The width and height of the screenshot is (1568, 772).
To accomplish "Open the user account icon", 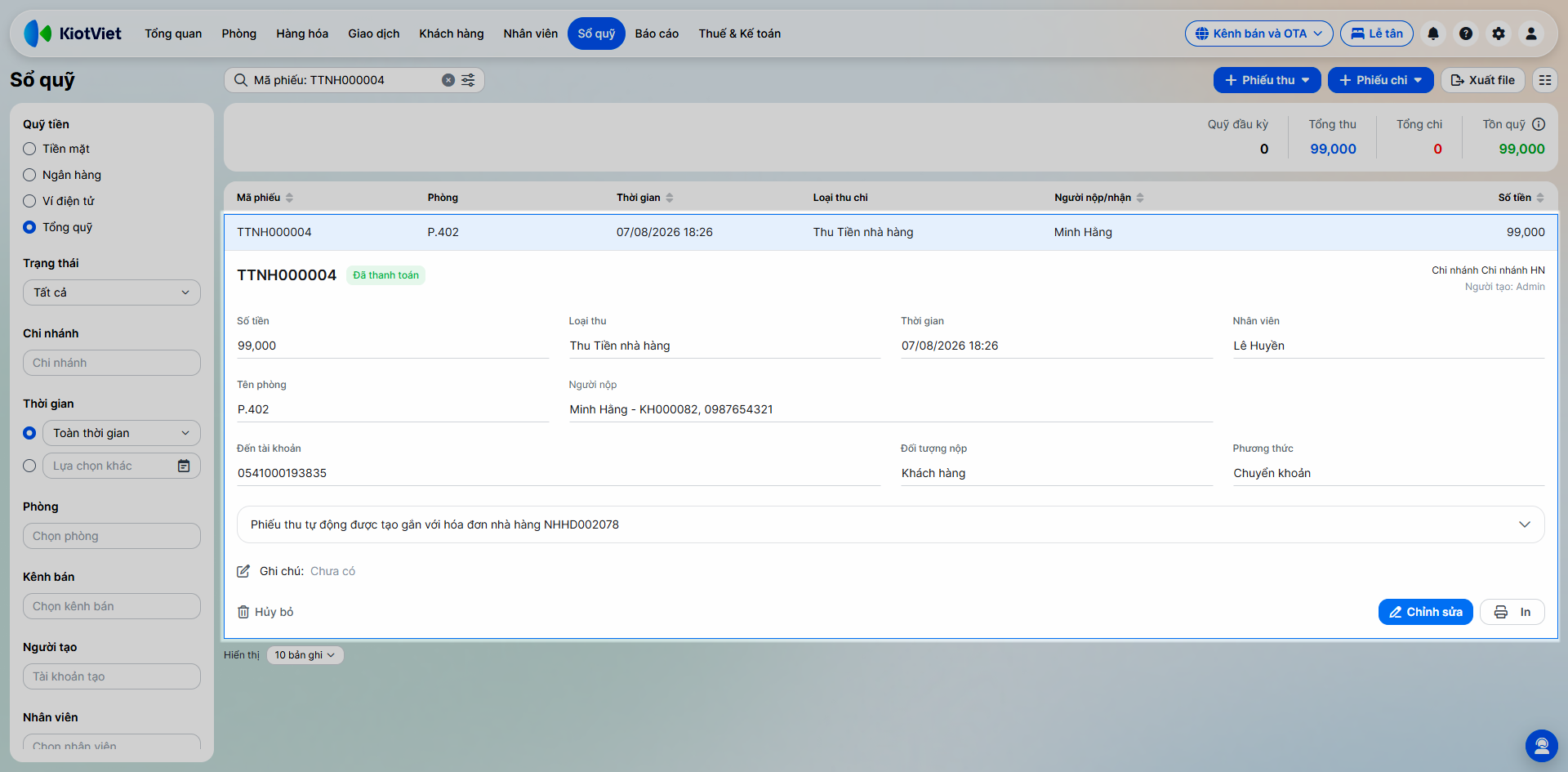I will [x=1531, y=33].
